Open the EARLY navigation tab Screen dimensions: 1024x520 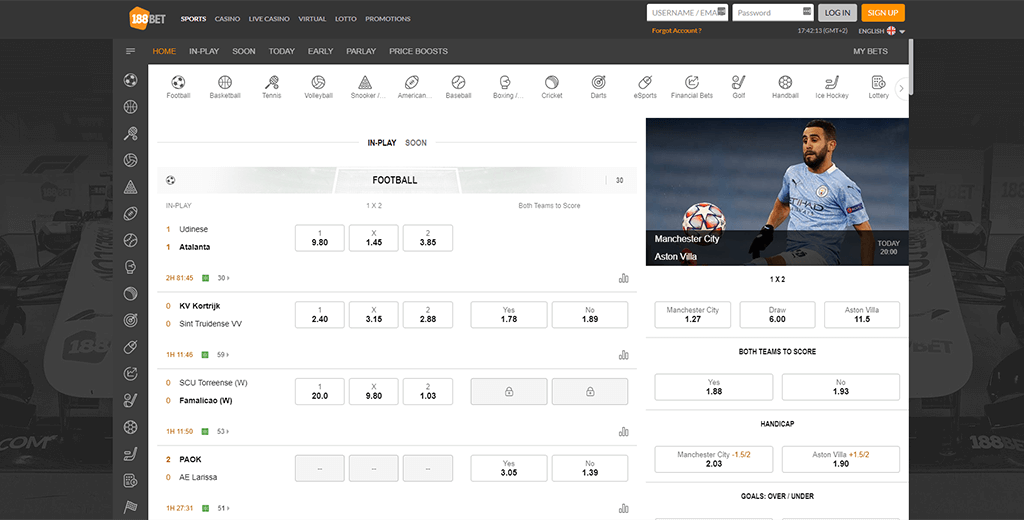[x=321, y=51]
